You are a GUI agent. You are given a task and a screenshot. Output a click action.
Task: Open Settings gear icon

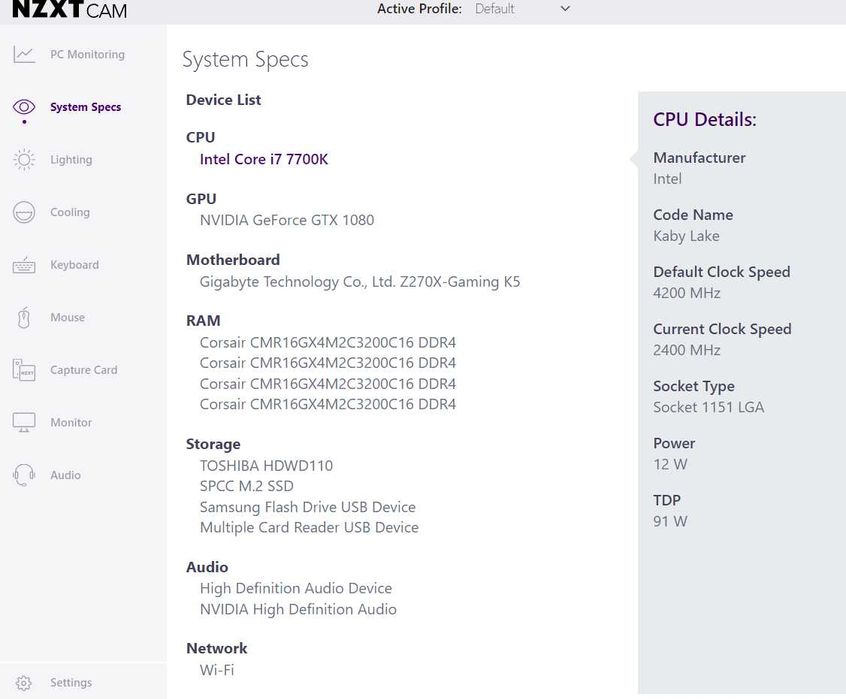point(24,683)
